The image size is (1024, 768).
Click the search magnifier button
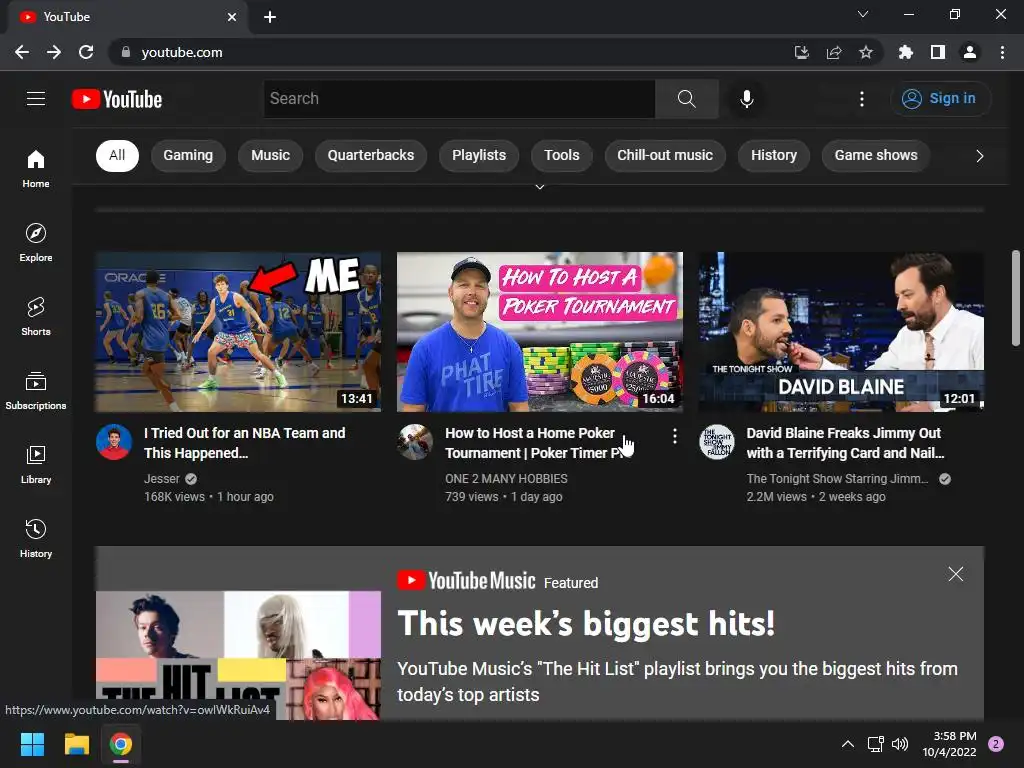(x=686, y=99)
